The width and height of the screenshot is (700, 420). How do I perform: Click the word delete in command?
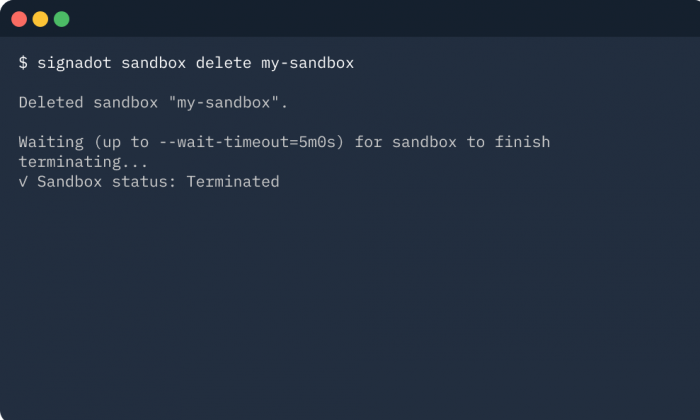(223, 63)
